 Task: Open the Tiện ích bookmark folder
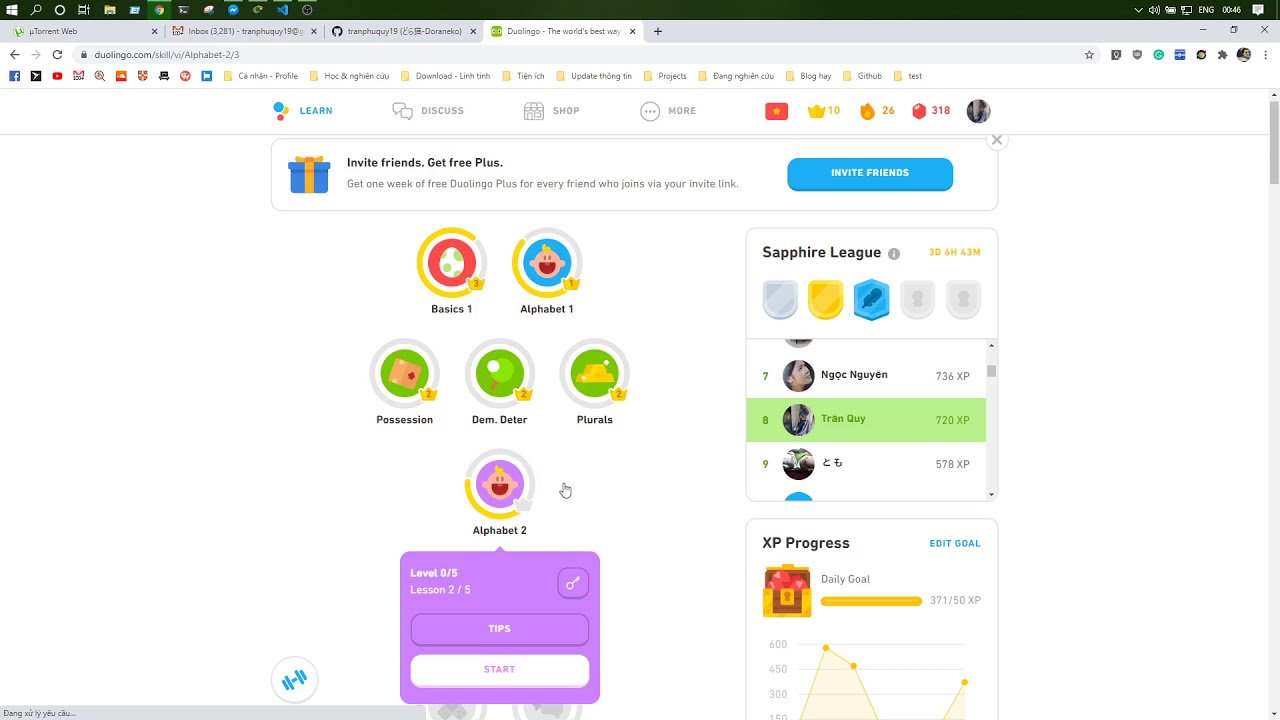523,76
